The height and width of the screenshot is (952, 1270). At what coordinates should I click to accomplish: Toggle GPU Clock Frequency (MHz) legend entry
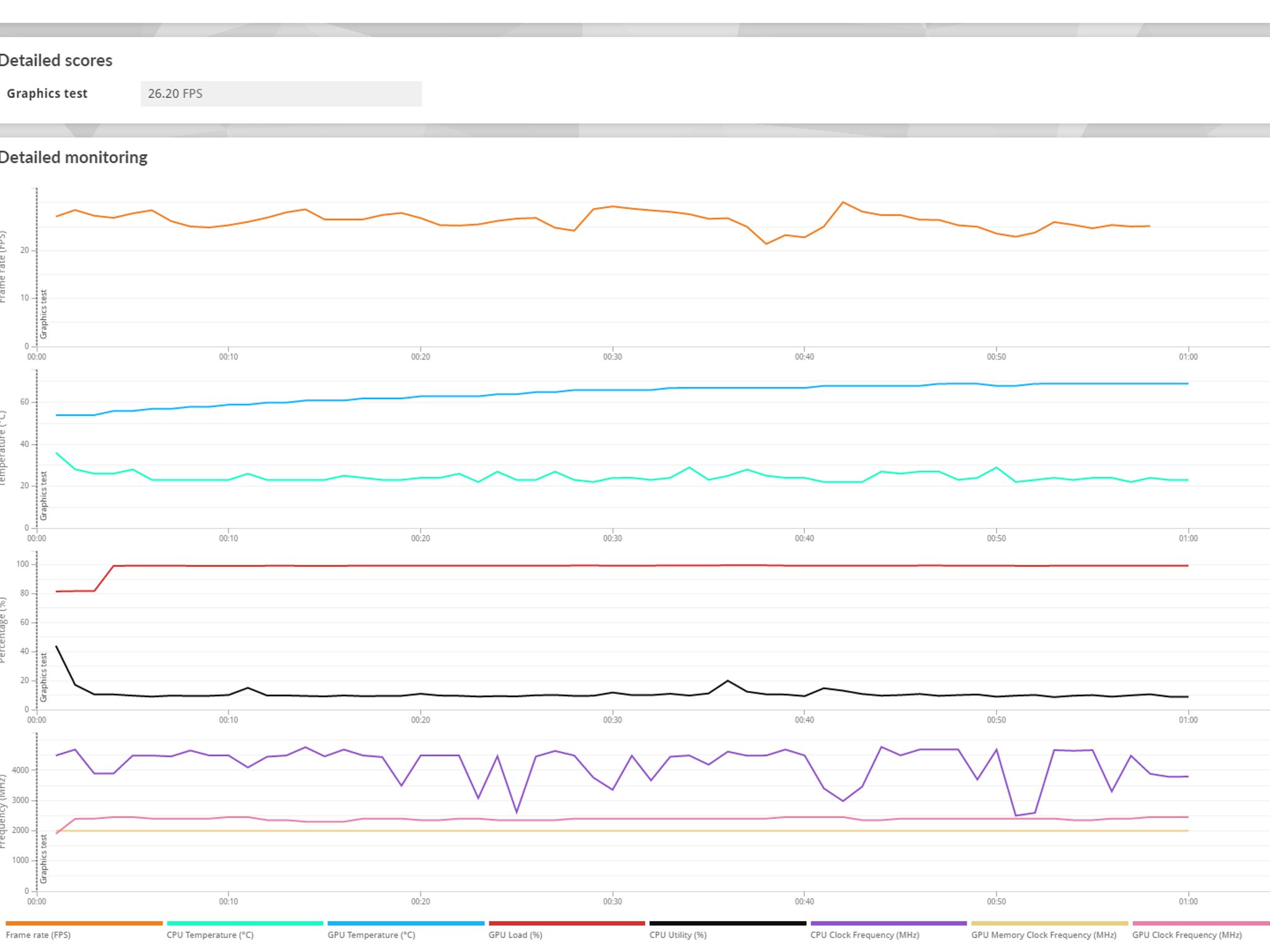click(1201, 931)
